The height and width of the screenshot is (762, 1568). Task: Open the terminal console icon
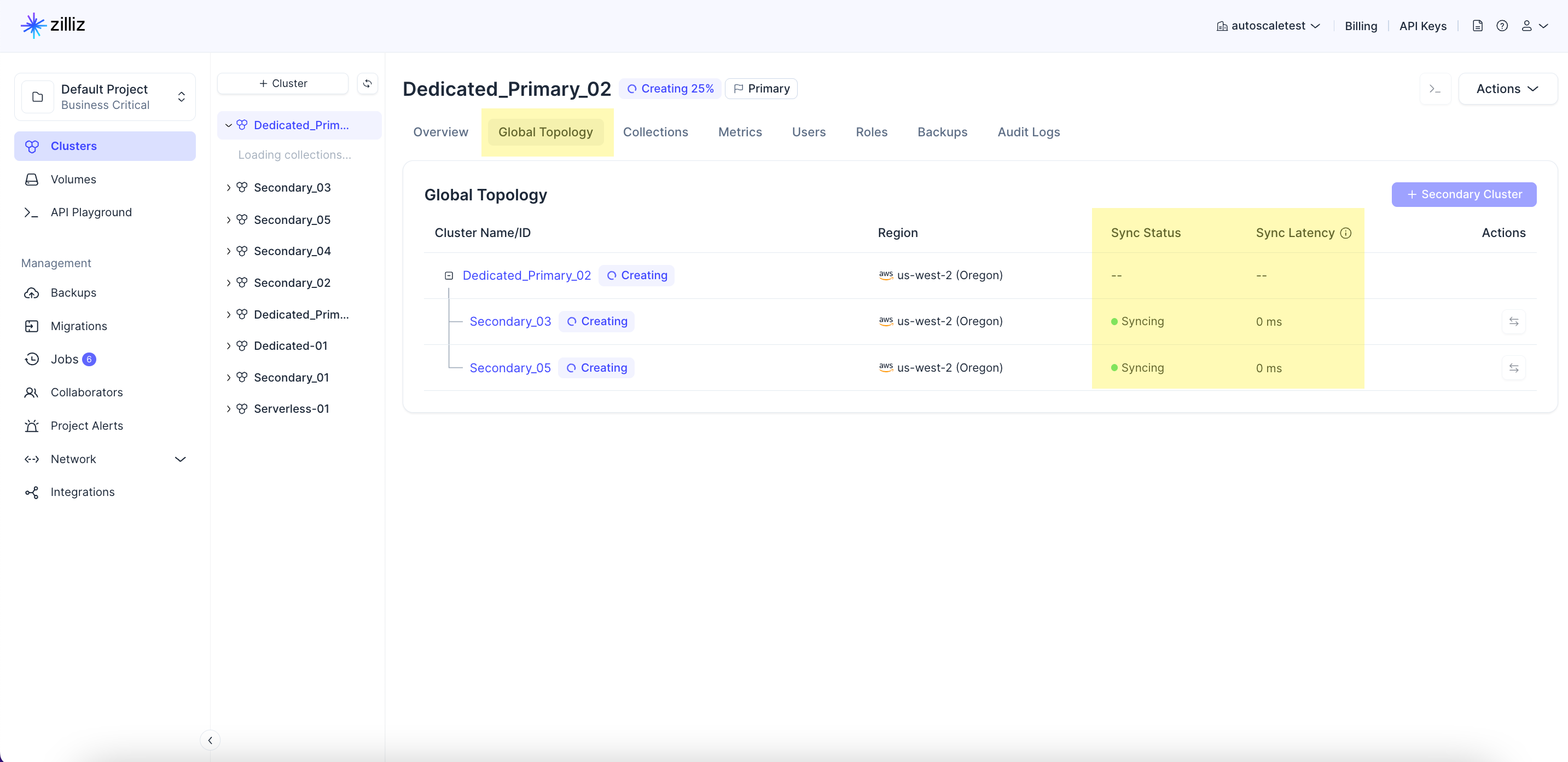point(1435,89)
